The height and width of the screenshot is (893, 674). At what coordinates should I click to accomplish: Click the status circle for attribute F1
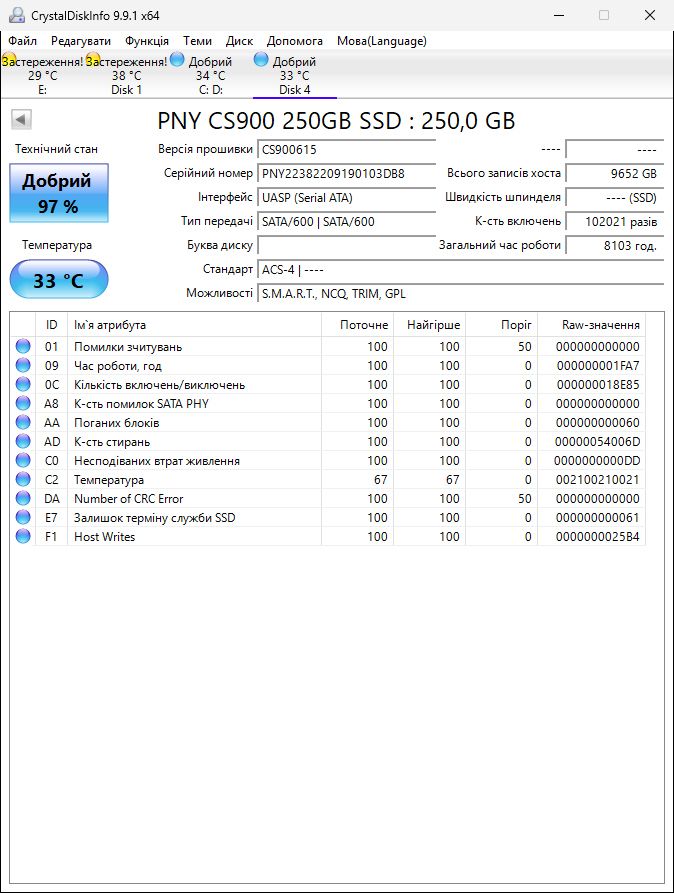point(23,536)
